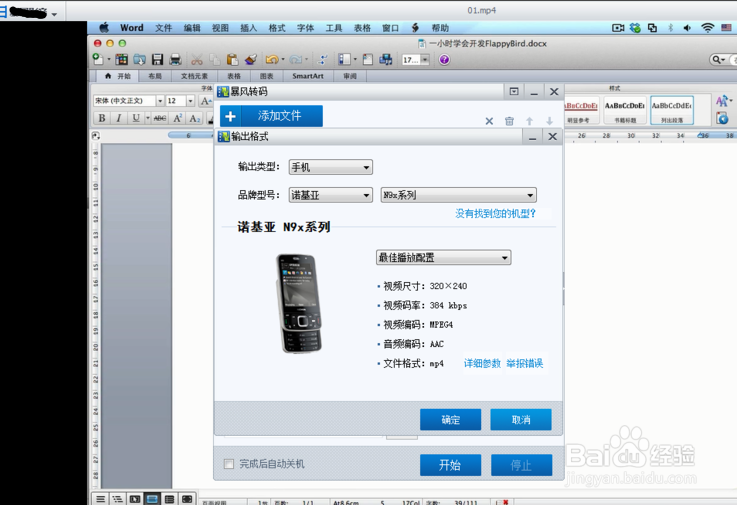
Task: Switch to Outline view in status bar
Action: (x=118, y=499)
